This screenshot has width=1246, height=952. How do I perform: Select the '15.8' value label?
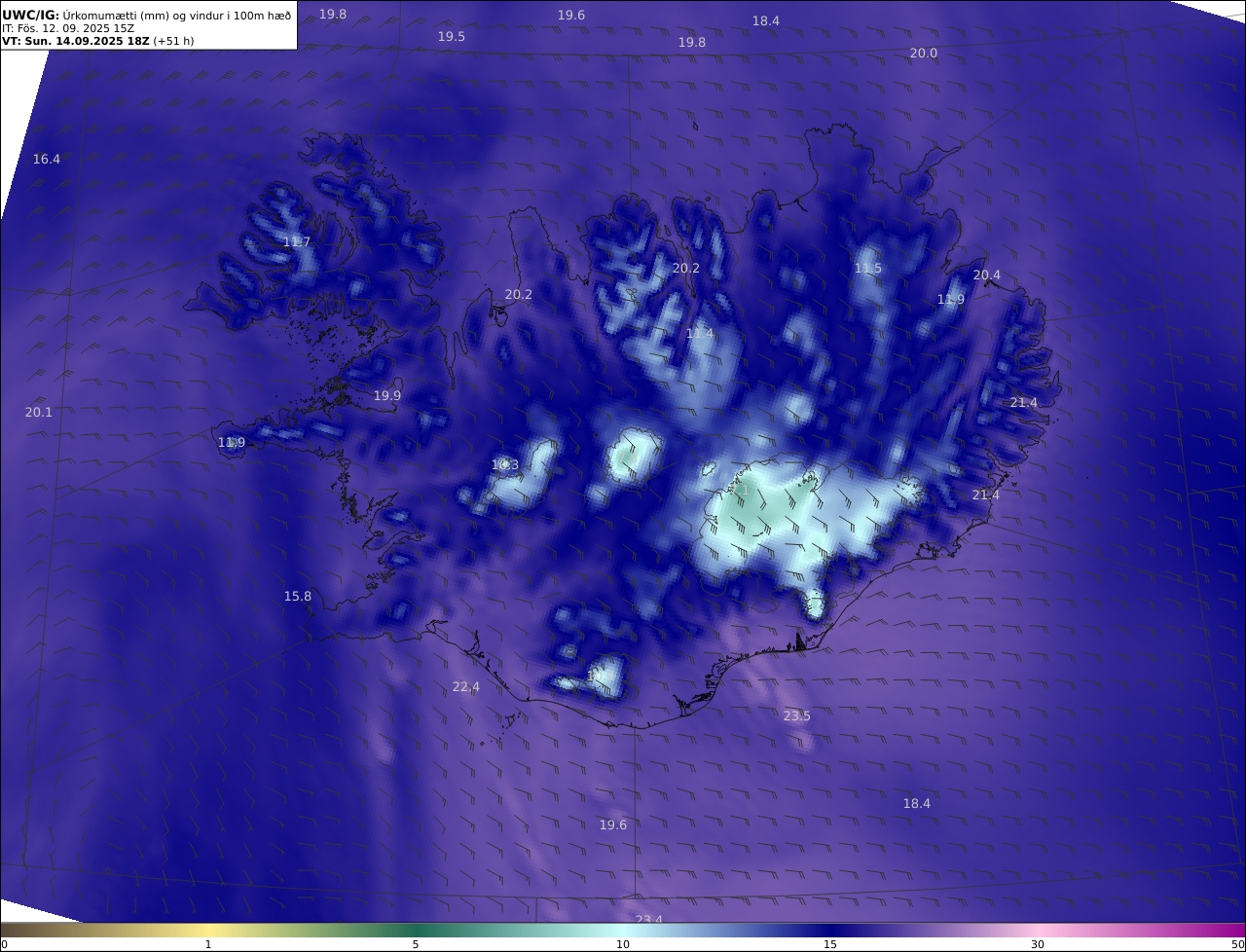click(x=297, y=596)
